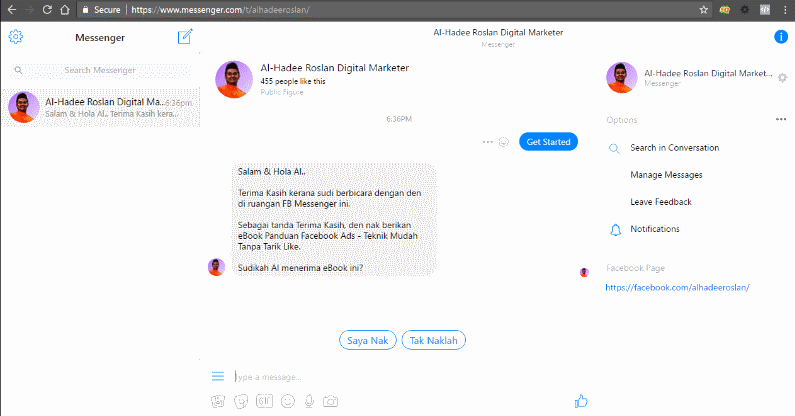Open the Chrome three-dots menu
Viewport: 795px width, 416px height.
785,10
